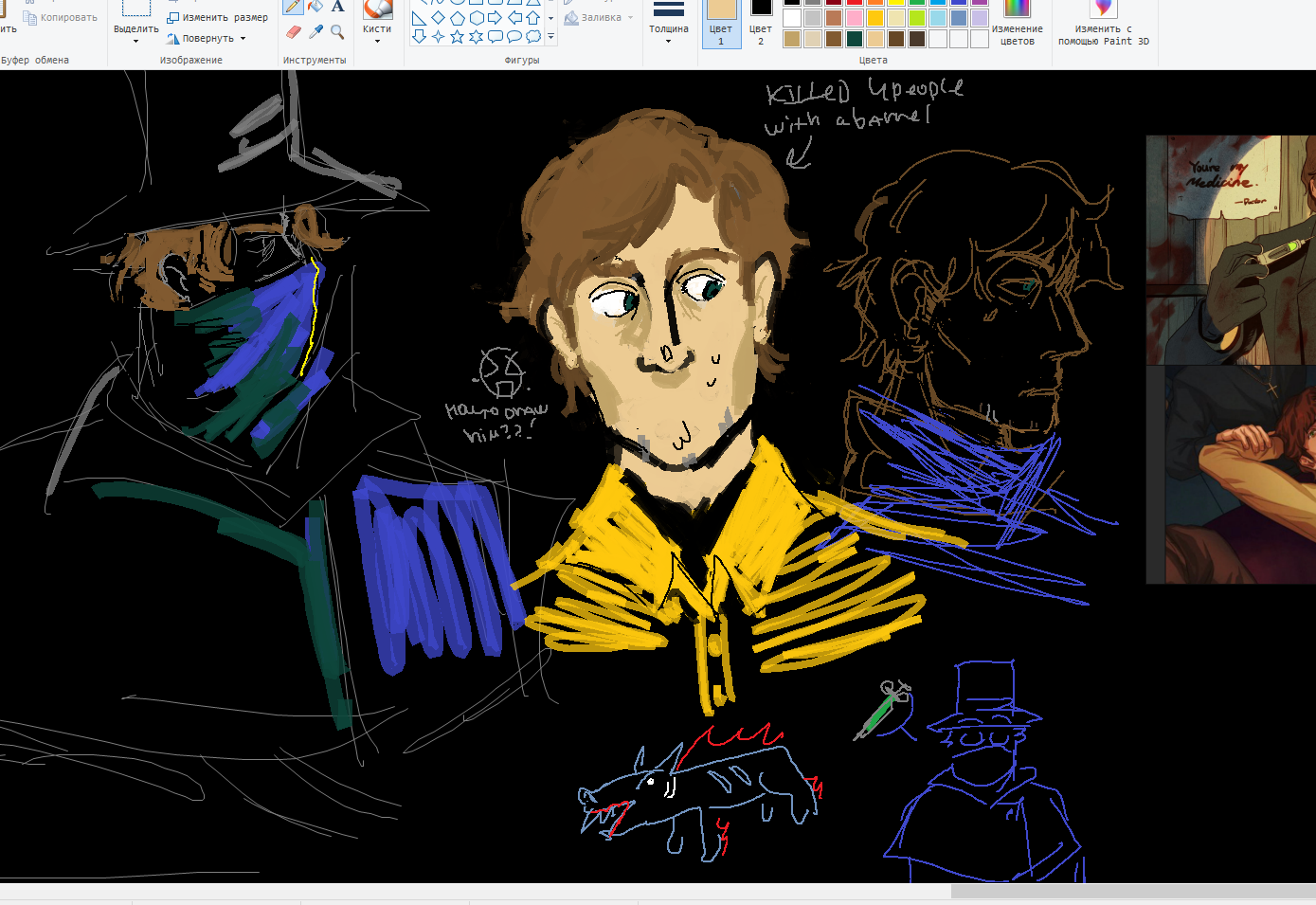Choose the right triangle shape
1316x905 pixels.
tap(419, 18)
